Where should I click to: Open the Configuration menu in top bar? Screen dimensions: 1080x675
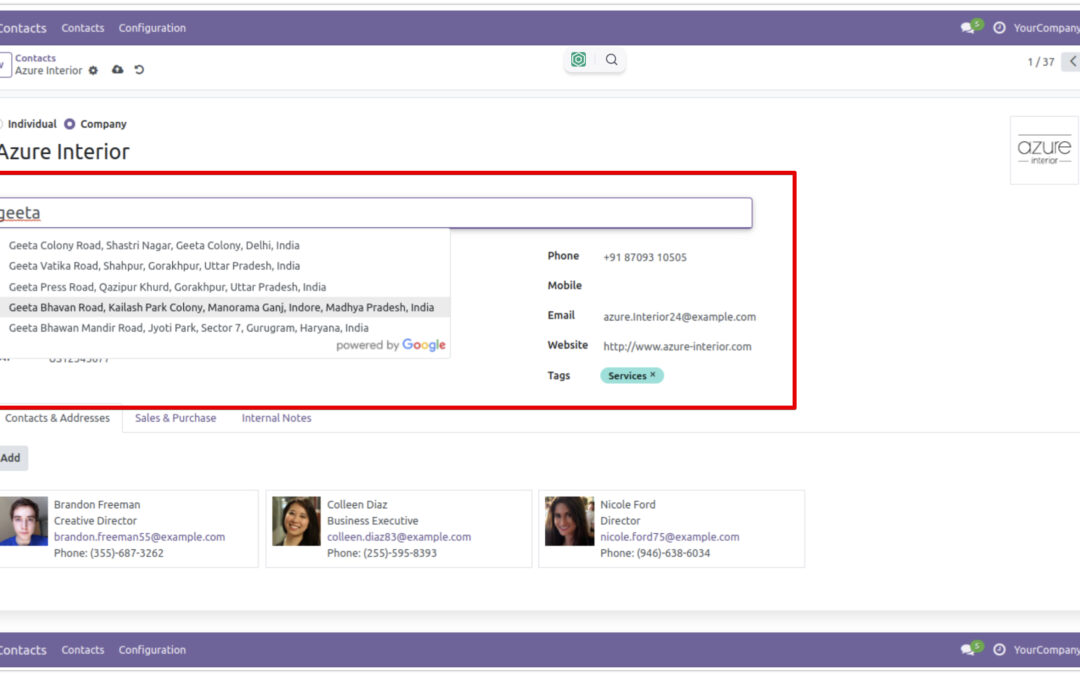click(x=152, y=28)
